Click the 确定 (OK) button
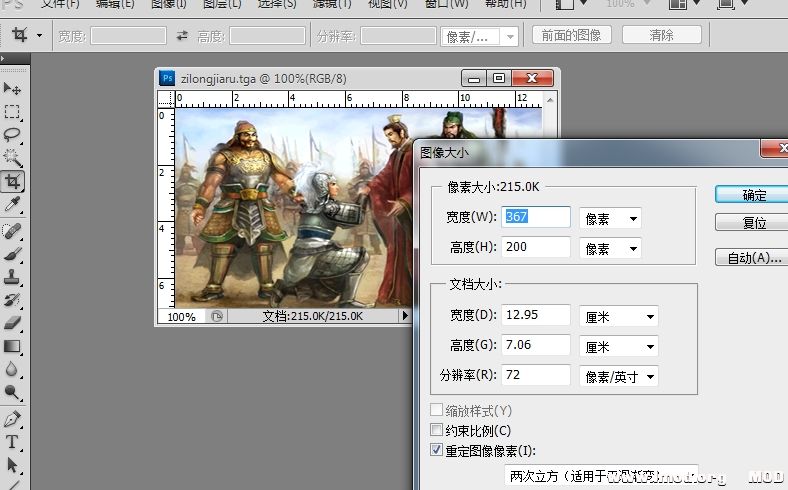The height and width of the screenshot is (490, 788). 752,194
